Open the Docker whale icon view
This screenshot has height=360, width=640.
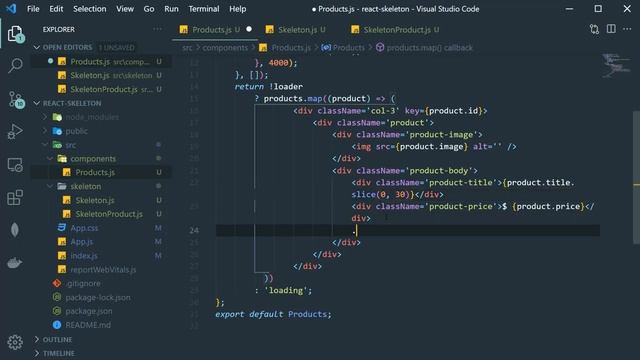pyautogui.click(x=15, y=263)
